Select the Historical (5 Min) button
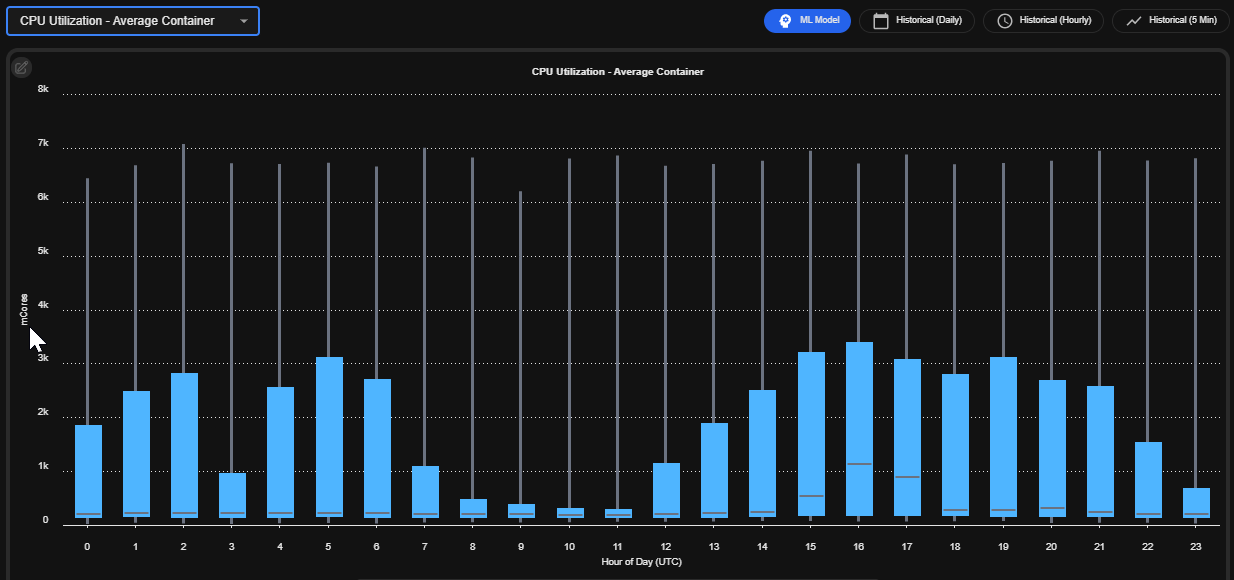 coord(1171,21)
